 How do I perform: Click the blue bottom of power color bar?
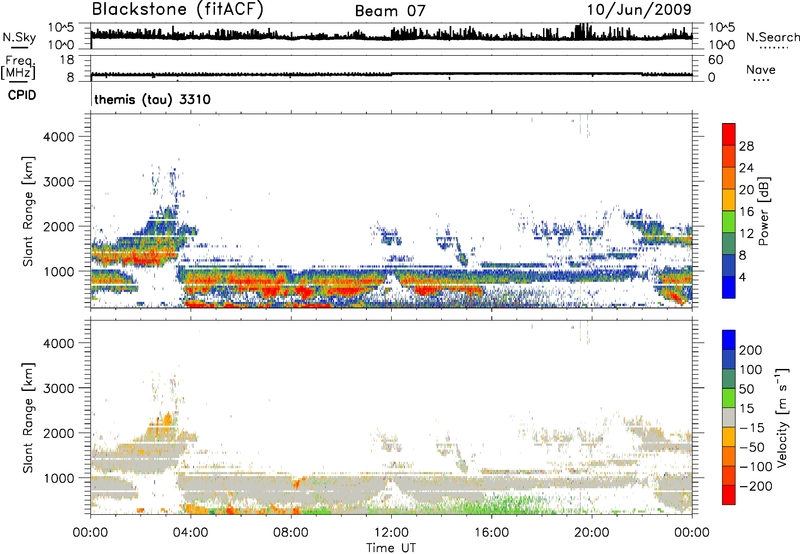pos(729,287)
